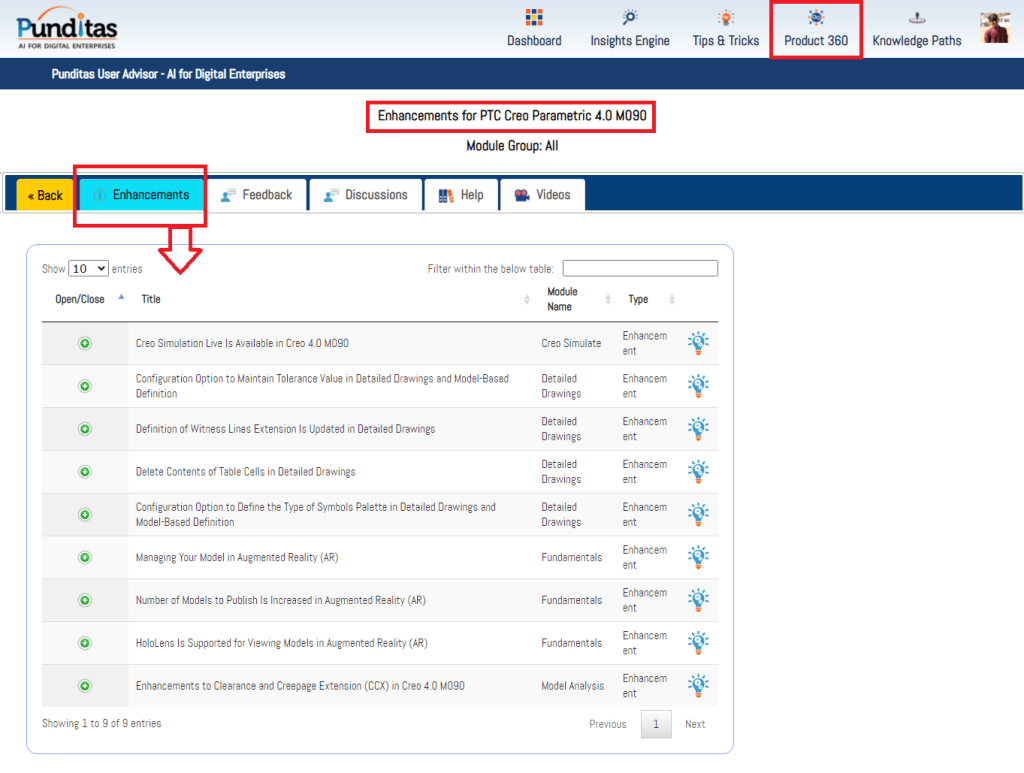Click the user profile avatar

pyautogui.click(x=994, y=28)
